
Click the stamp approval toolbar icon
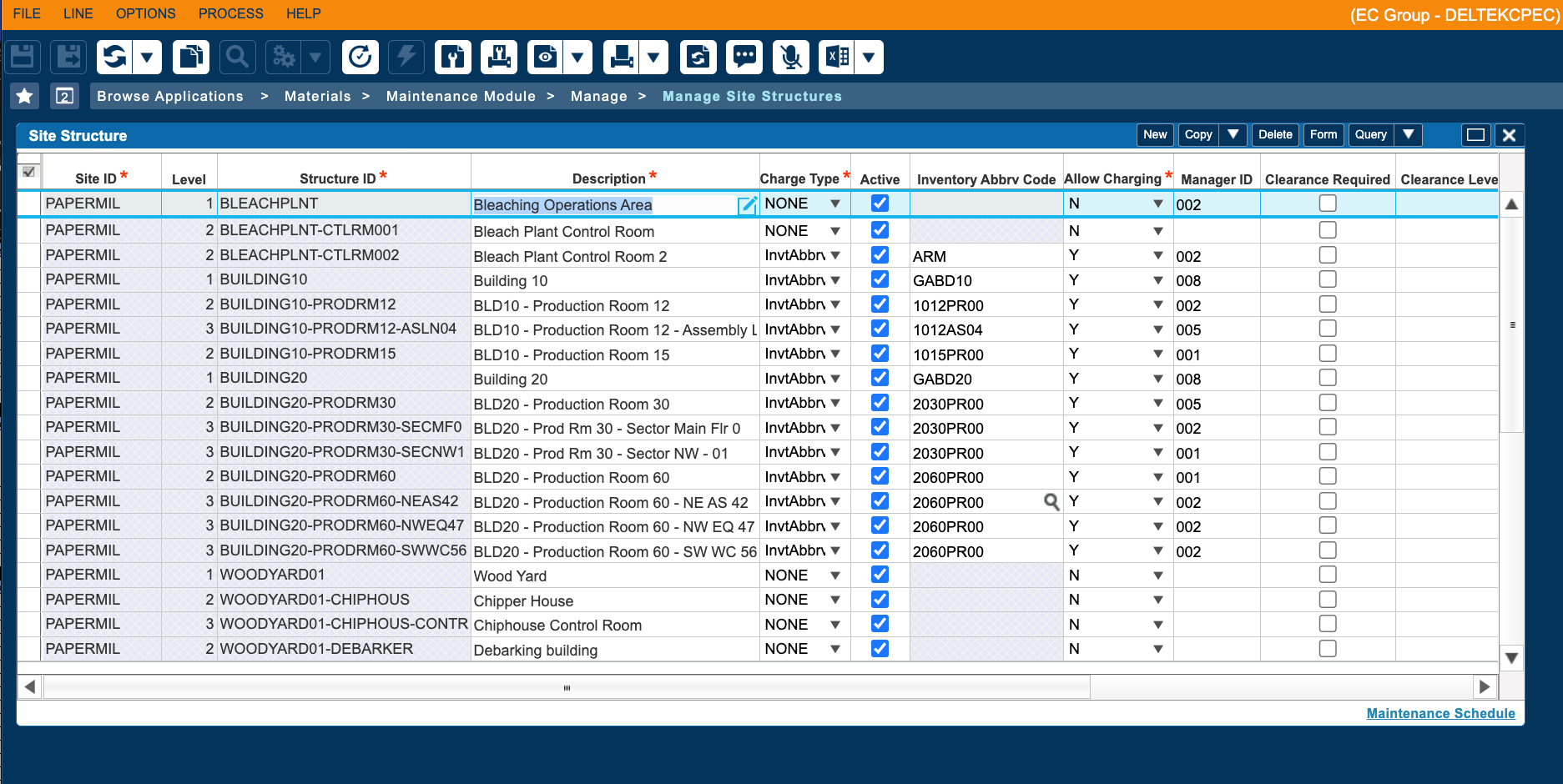(499, 58)
